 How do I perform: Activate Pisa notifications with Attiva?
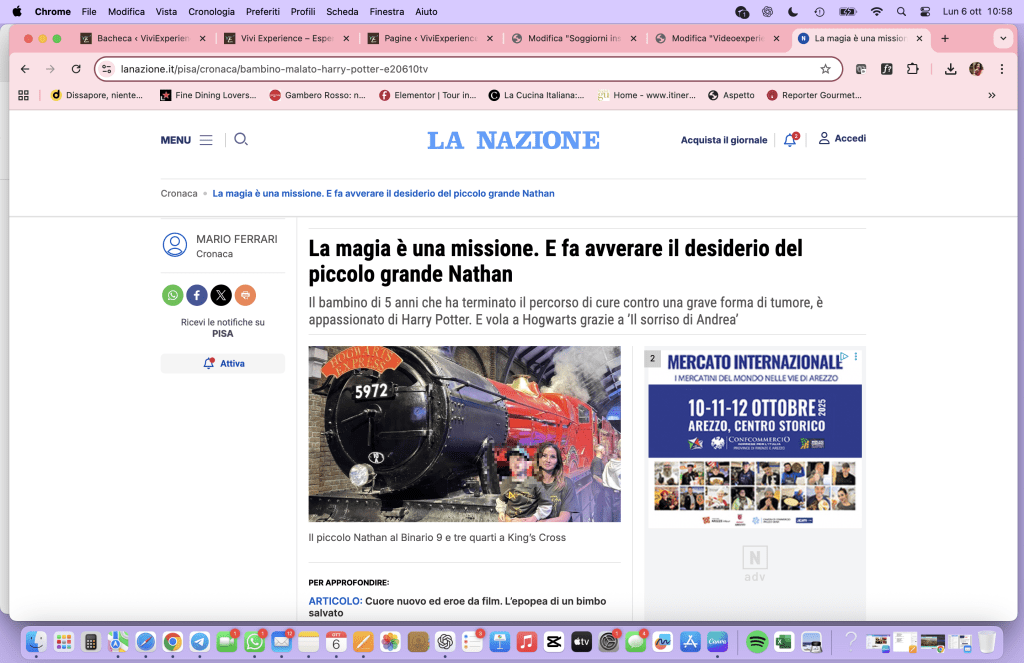coord(223,364)
